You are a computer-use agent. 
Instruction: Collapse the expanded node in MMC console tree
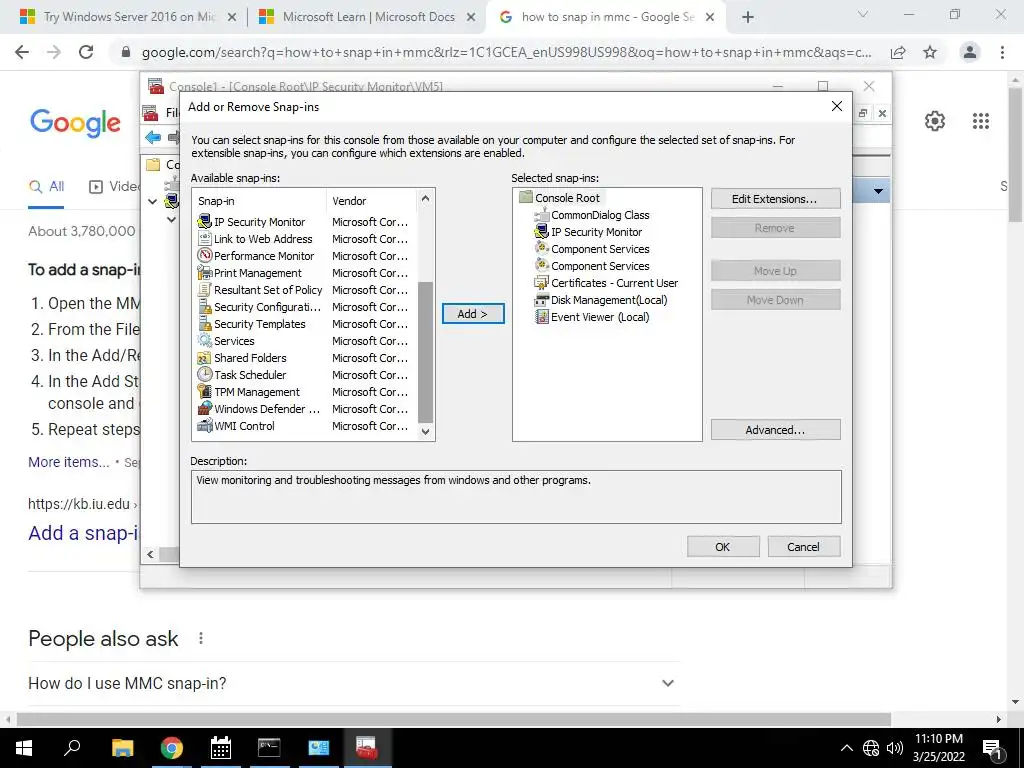pyautogui.click(x=152, y=201)
